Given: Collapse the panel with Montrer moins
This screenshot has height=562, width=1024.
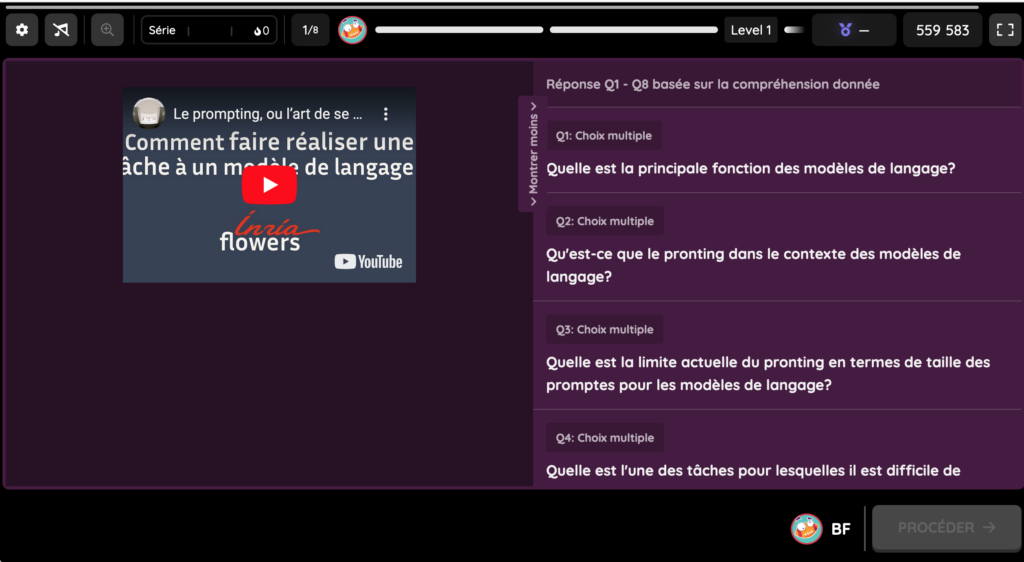Looking at the screenshot, I should click(x=533, y=154).
